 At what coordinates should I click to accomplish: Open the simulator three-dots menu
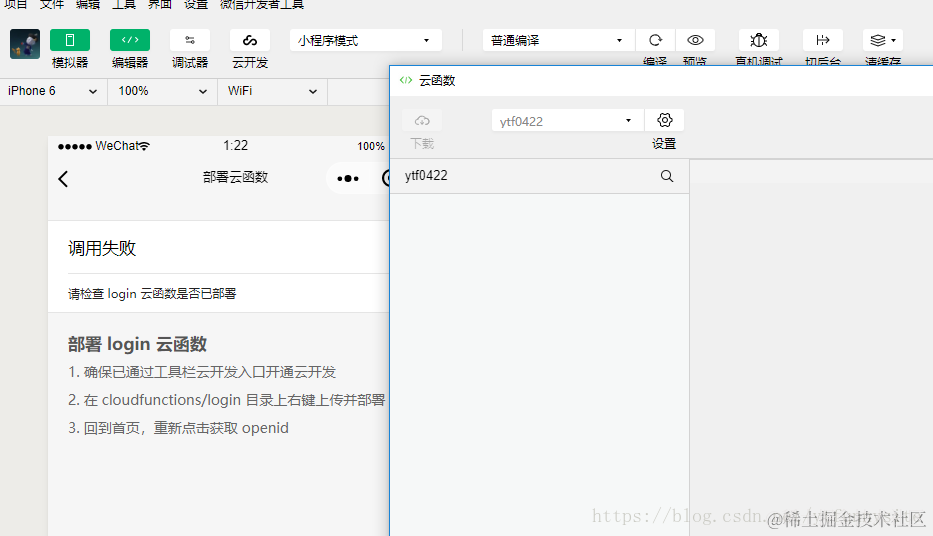[x=347, y=178]
